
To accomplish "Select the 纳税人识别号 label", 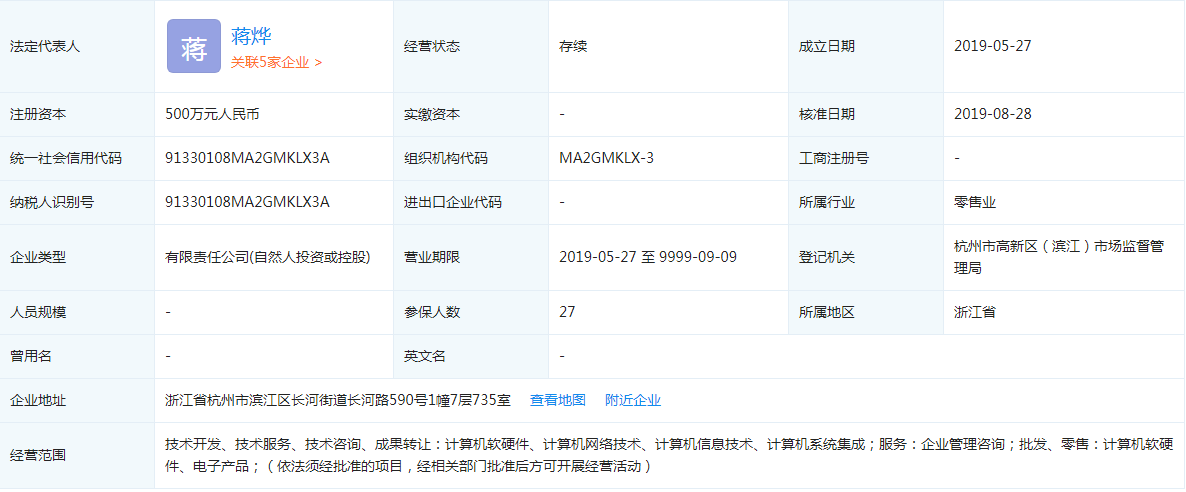I will point(52,203).
